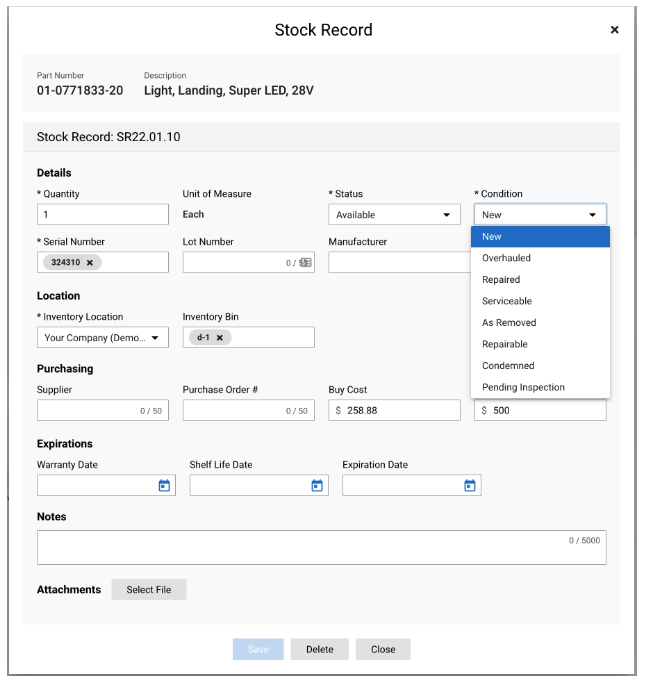
Task: Close the Stock Record dialog with X
Action: (x=614, y=30)
